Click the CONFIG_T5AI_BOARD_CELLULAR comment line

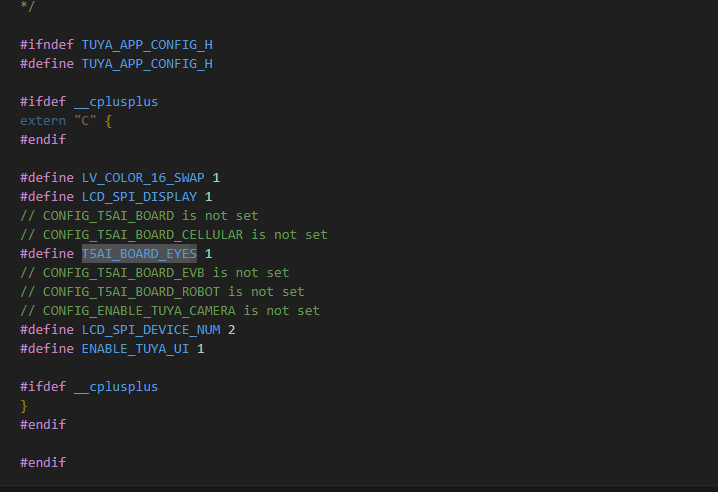coord(174,235)
